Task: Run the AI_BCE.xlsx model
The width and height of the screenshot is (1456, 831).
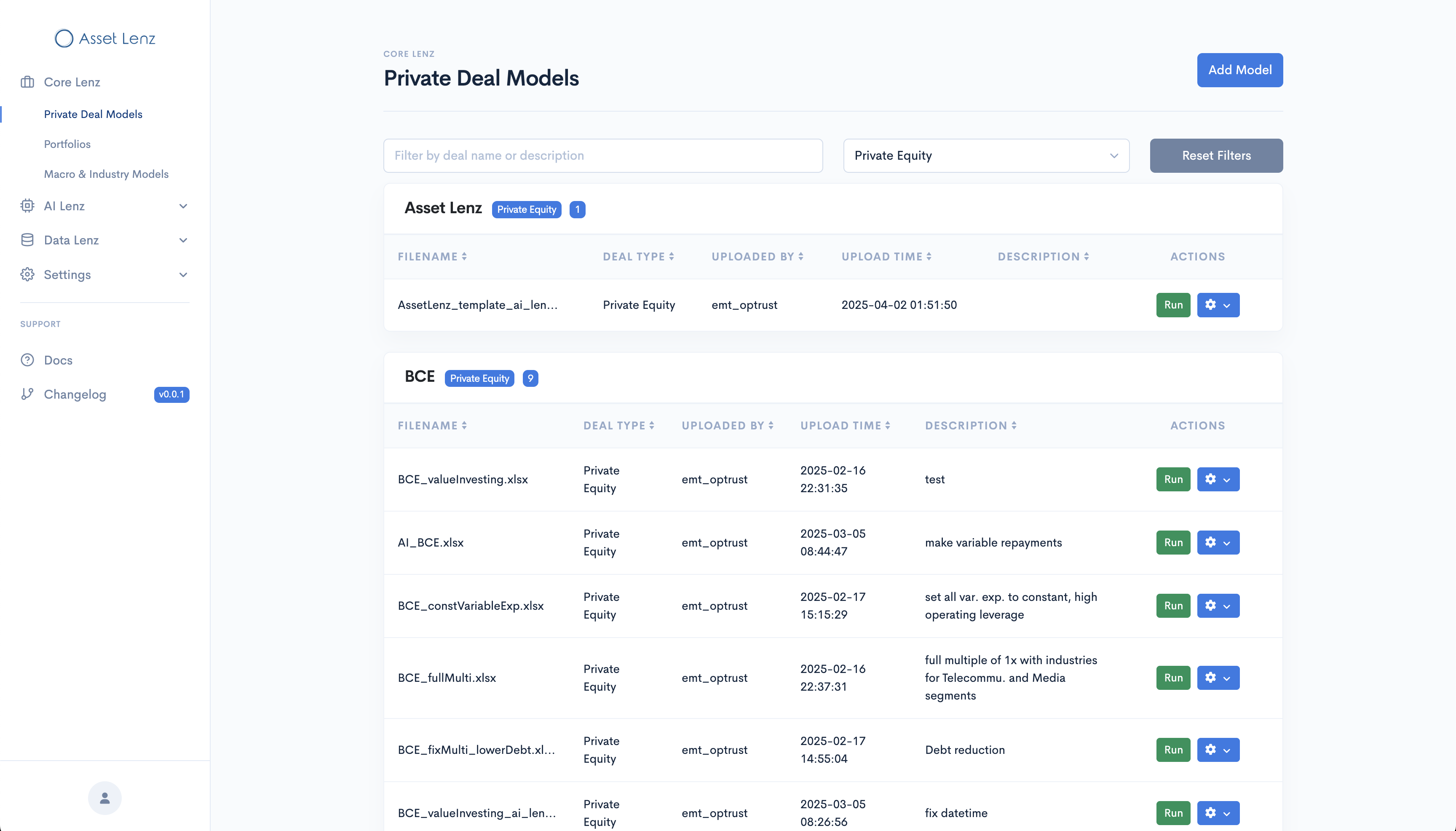Action: coord(1173,543)
